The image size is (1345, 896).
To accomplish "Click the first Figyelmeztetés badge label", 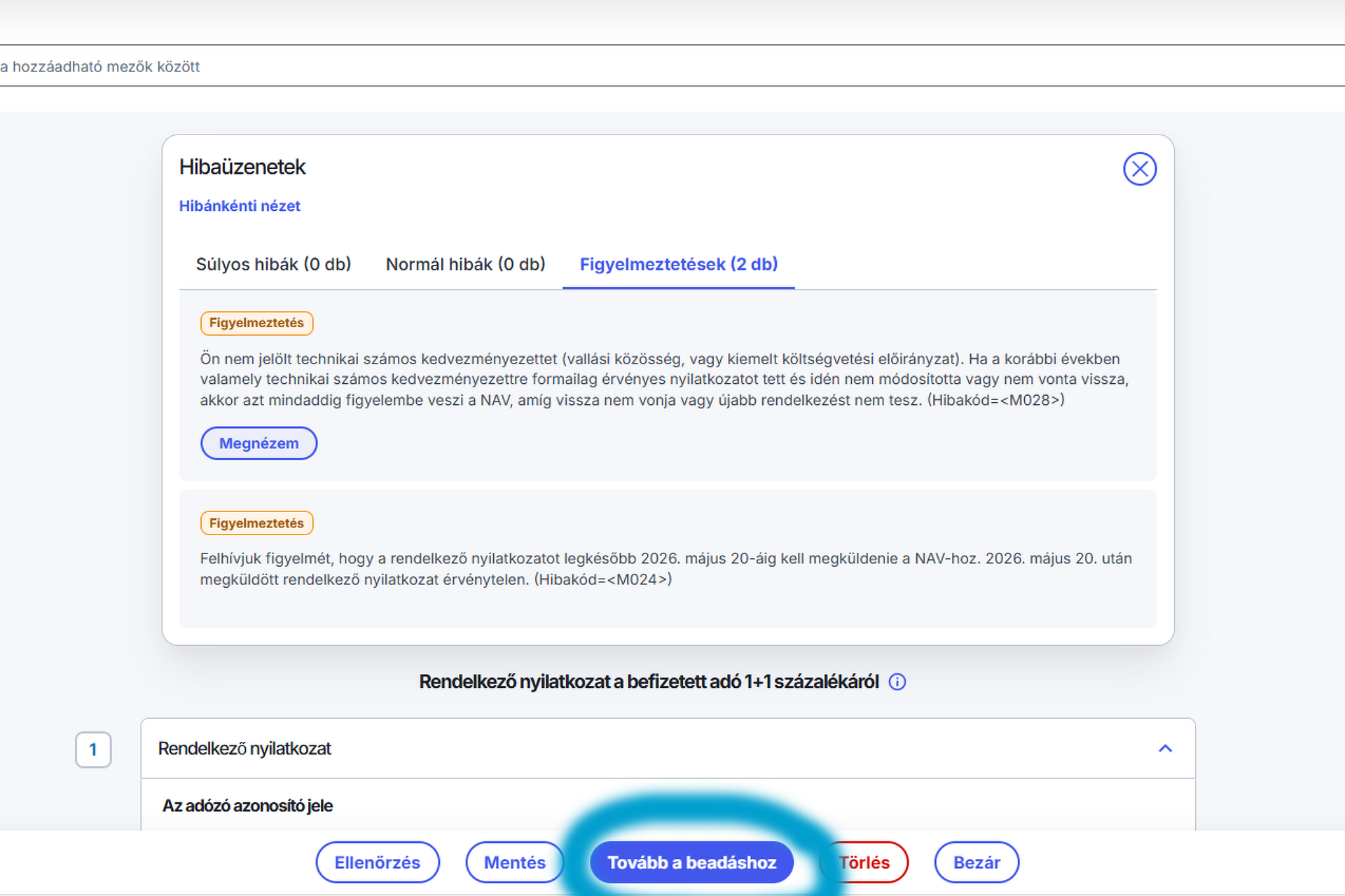I will (256, 323).
